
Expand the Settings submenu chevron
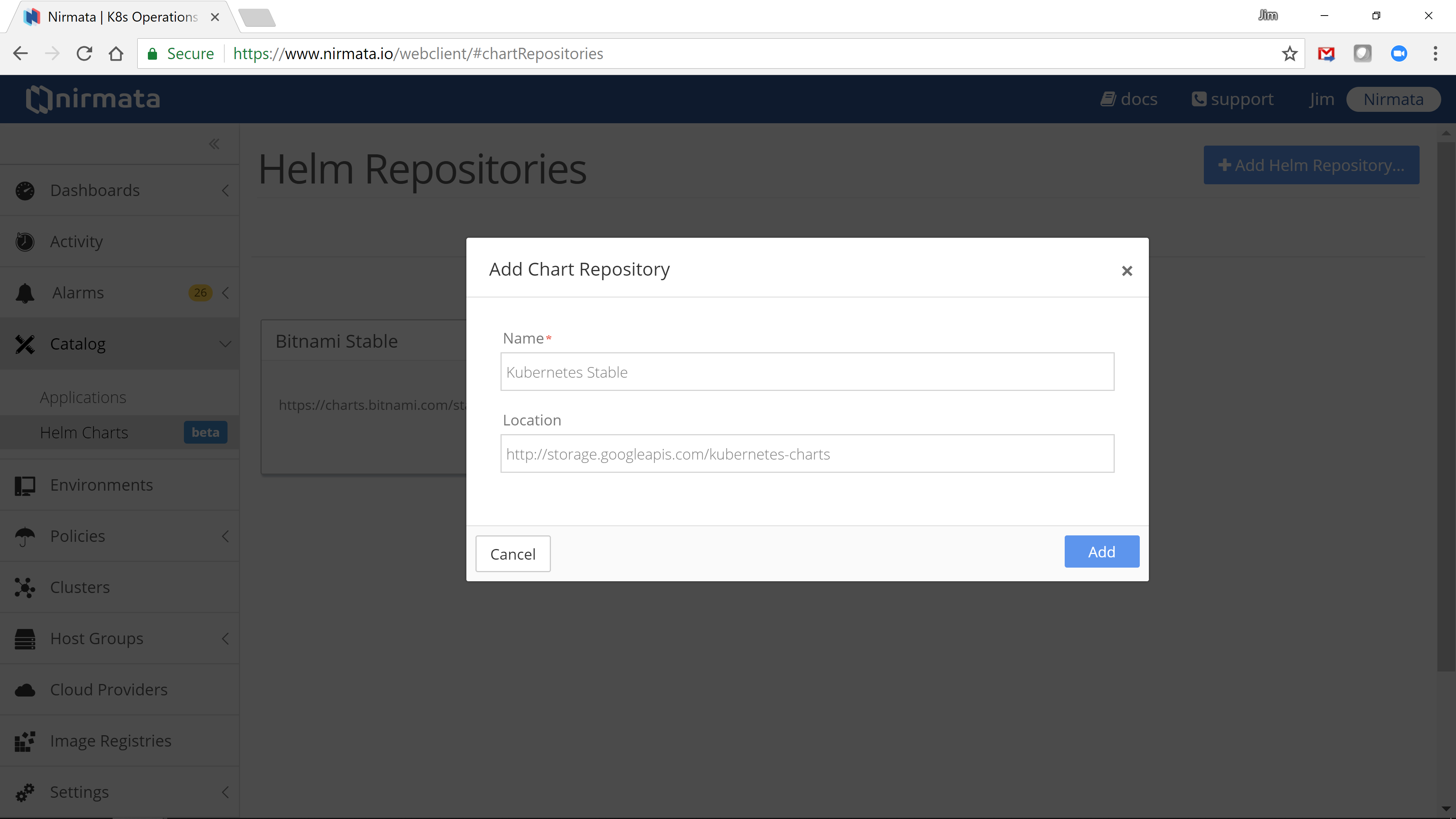pyautogui.click(x=226, y=792)
